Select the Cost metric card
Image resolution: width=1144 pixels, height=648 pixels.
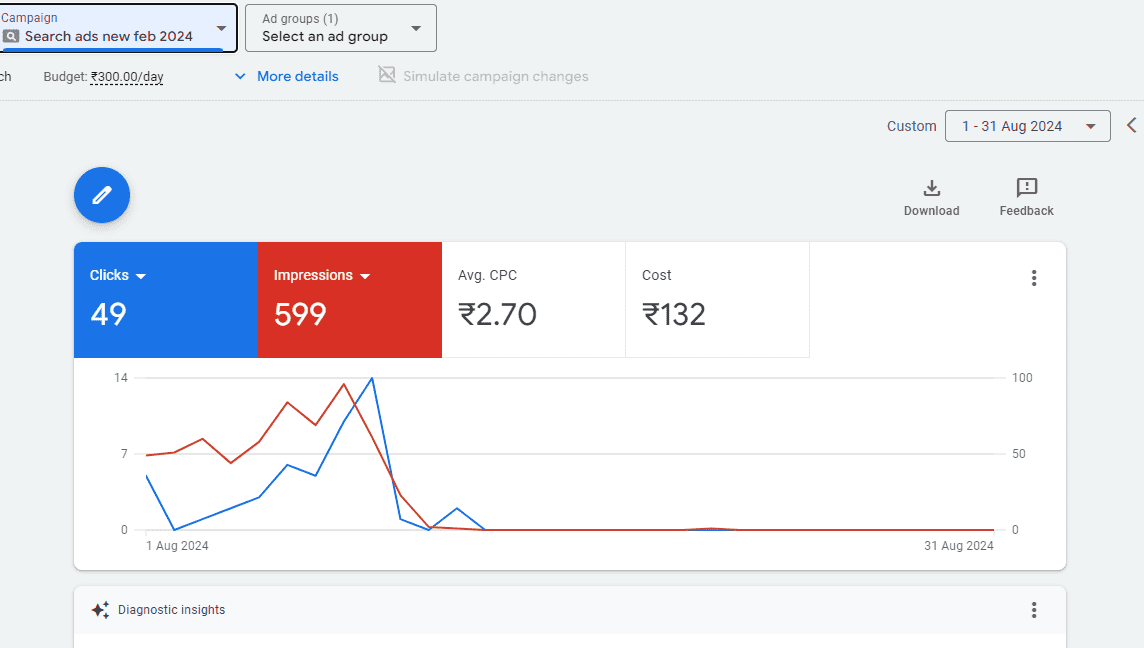point(716,299)
